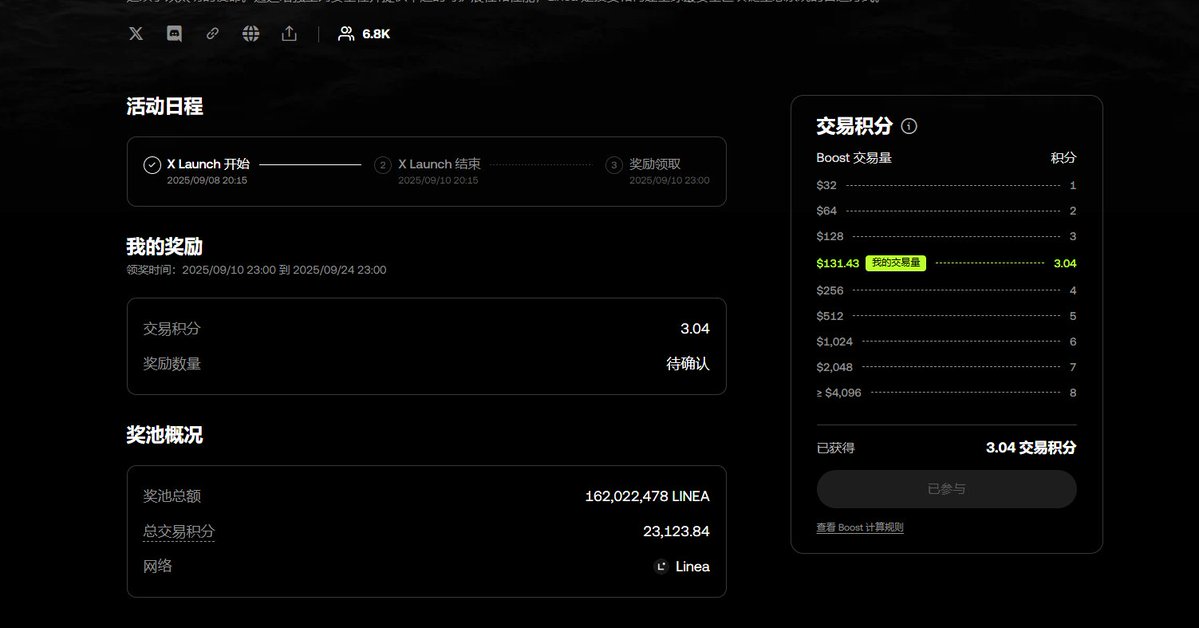
Task: Click the $256 volume tier
Action: click(x=830, y=291)
